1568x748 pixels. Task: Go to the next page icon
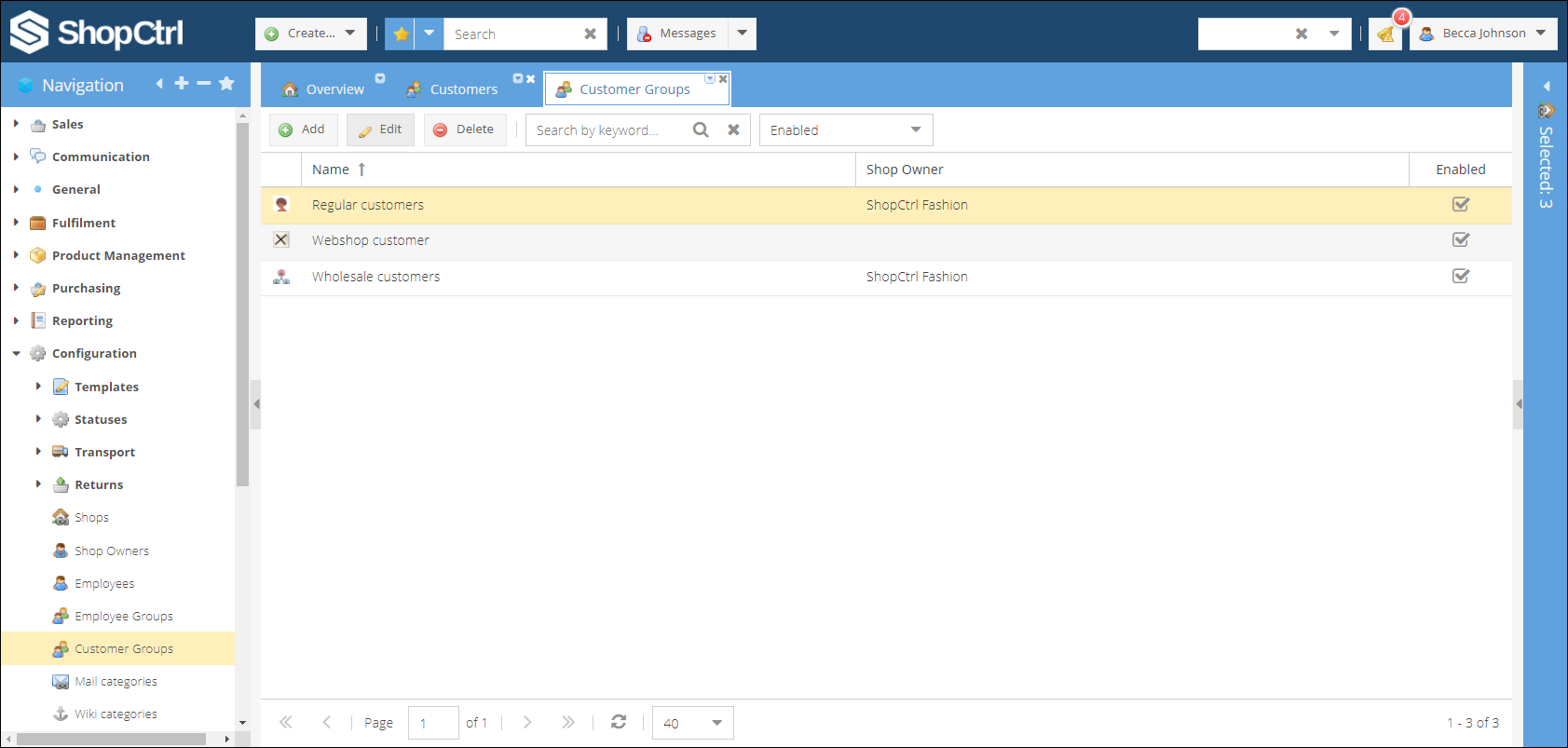pyautogui.click(x=527, y=722)
